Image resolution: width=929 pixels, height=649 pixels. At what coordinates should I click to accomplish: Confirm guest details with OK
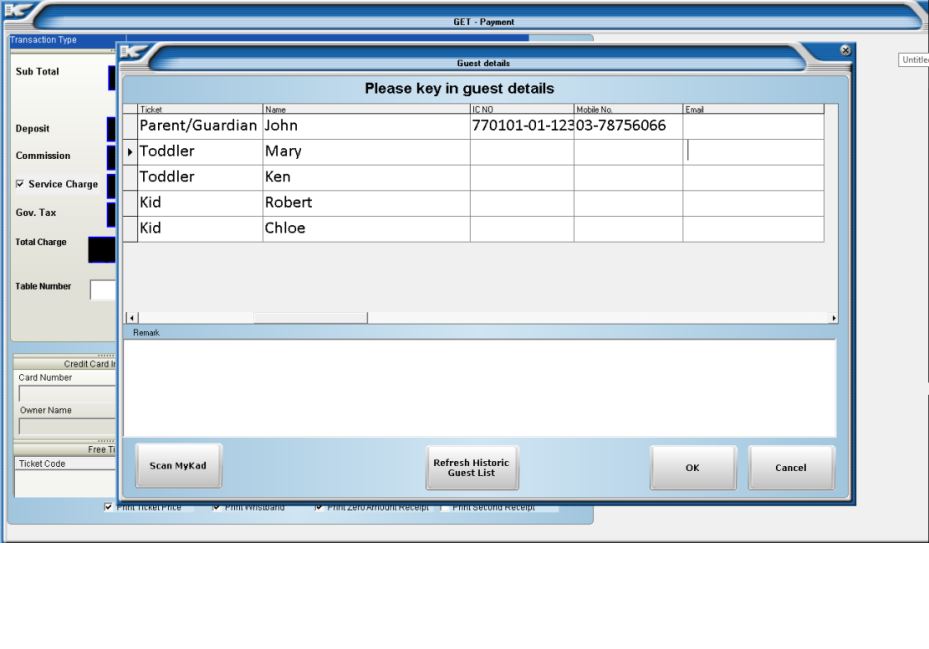click(693, 468)
